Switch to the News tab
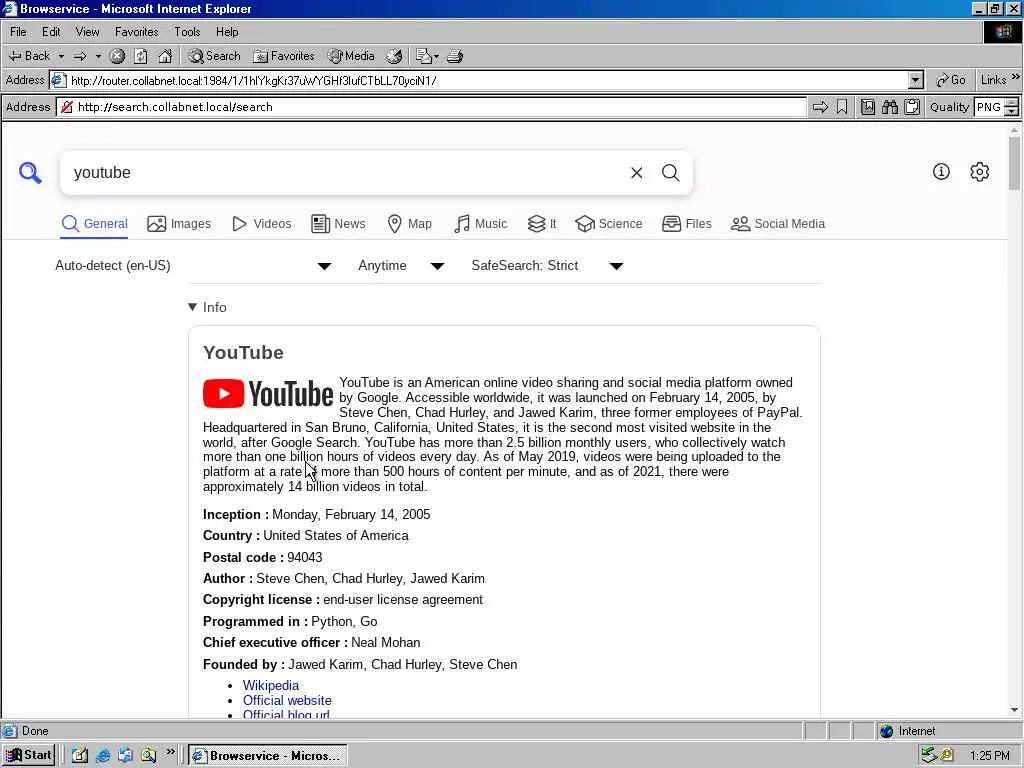1024x768 pixels. pyautogui.click(x=338, y=224)
